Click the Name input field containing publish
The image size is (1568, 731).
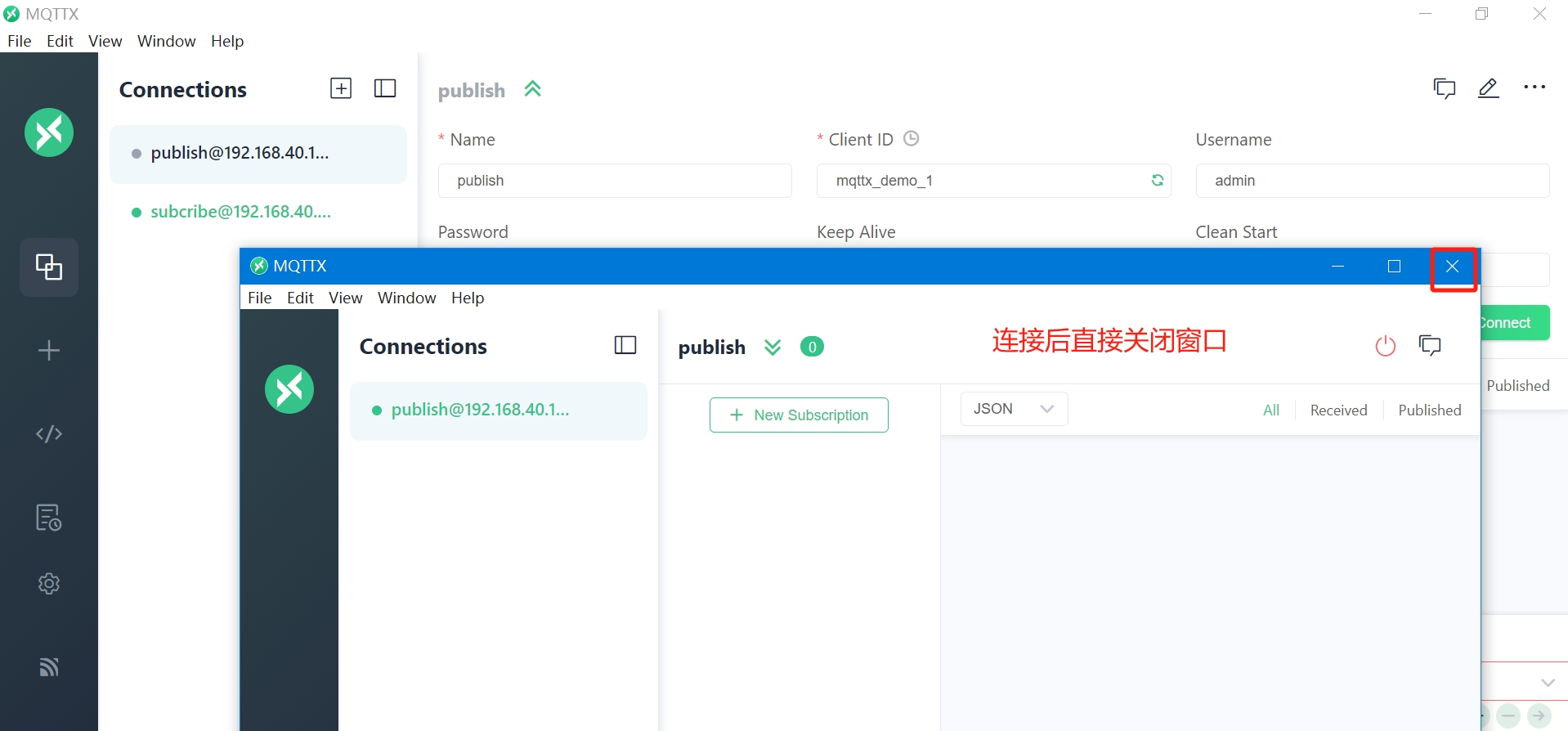[615, 181]
